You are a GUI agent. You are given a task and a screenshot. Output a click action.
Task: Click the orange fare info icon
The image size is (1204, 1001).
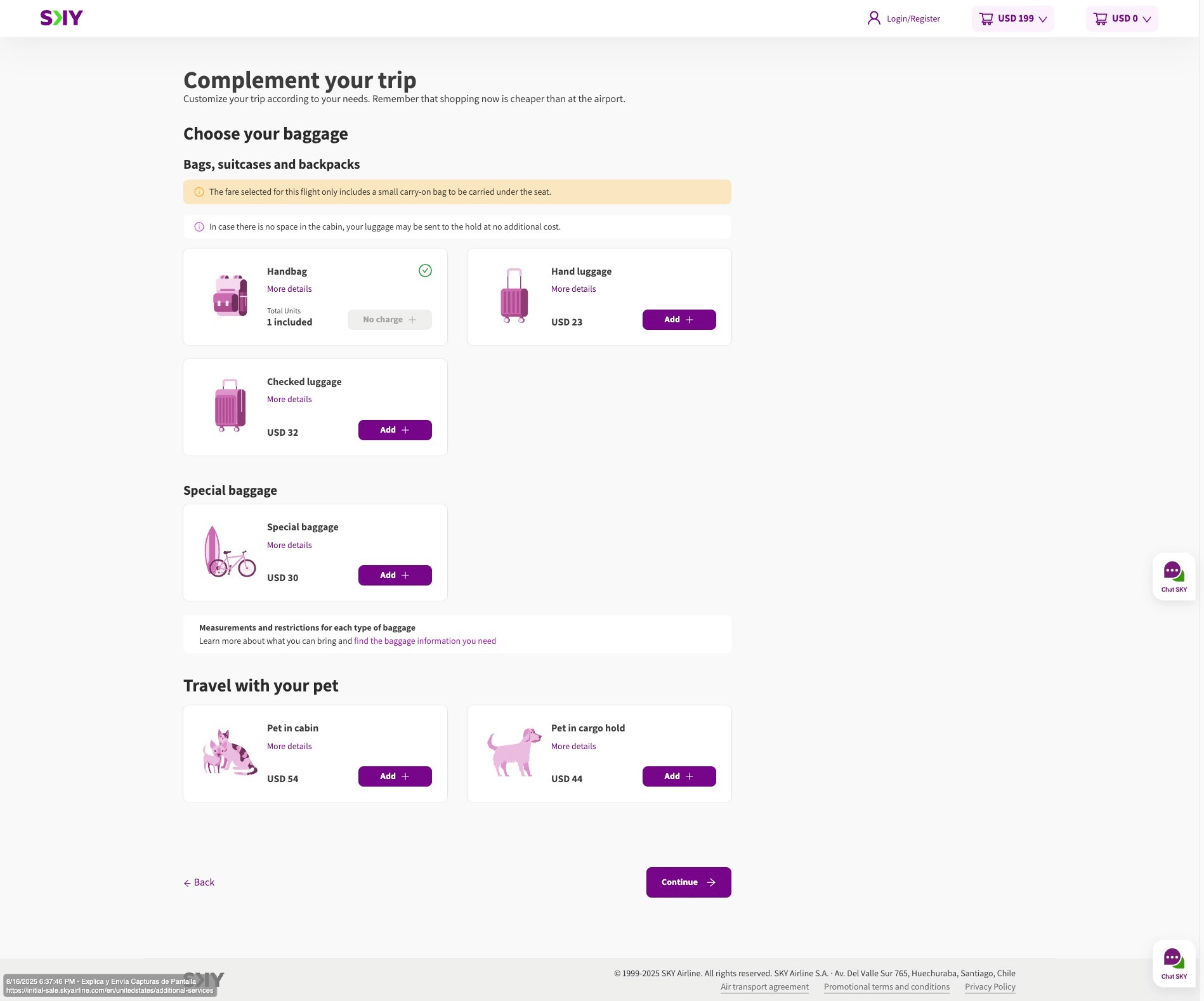(199, 192)
